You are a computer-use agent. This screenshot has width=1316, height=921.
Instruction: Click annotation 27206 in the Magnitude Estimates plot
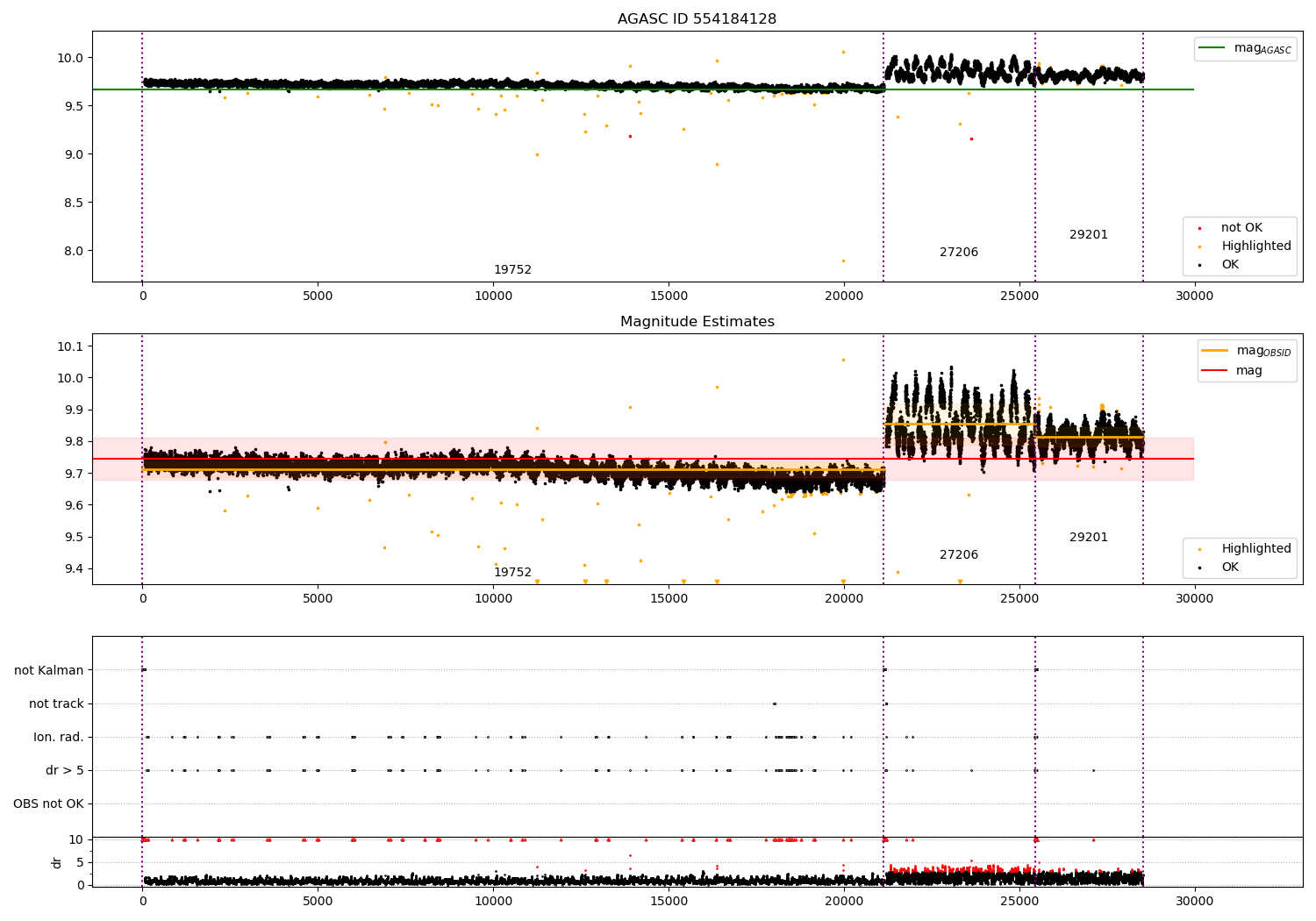click(959, 554)
